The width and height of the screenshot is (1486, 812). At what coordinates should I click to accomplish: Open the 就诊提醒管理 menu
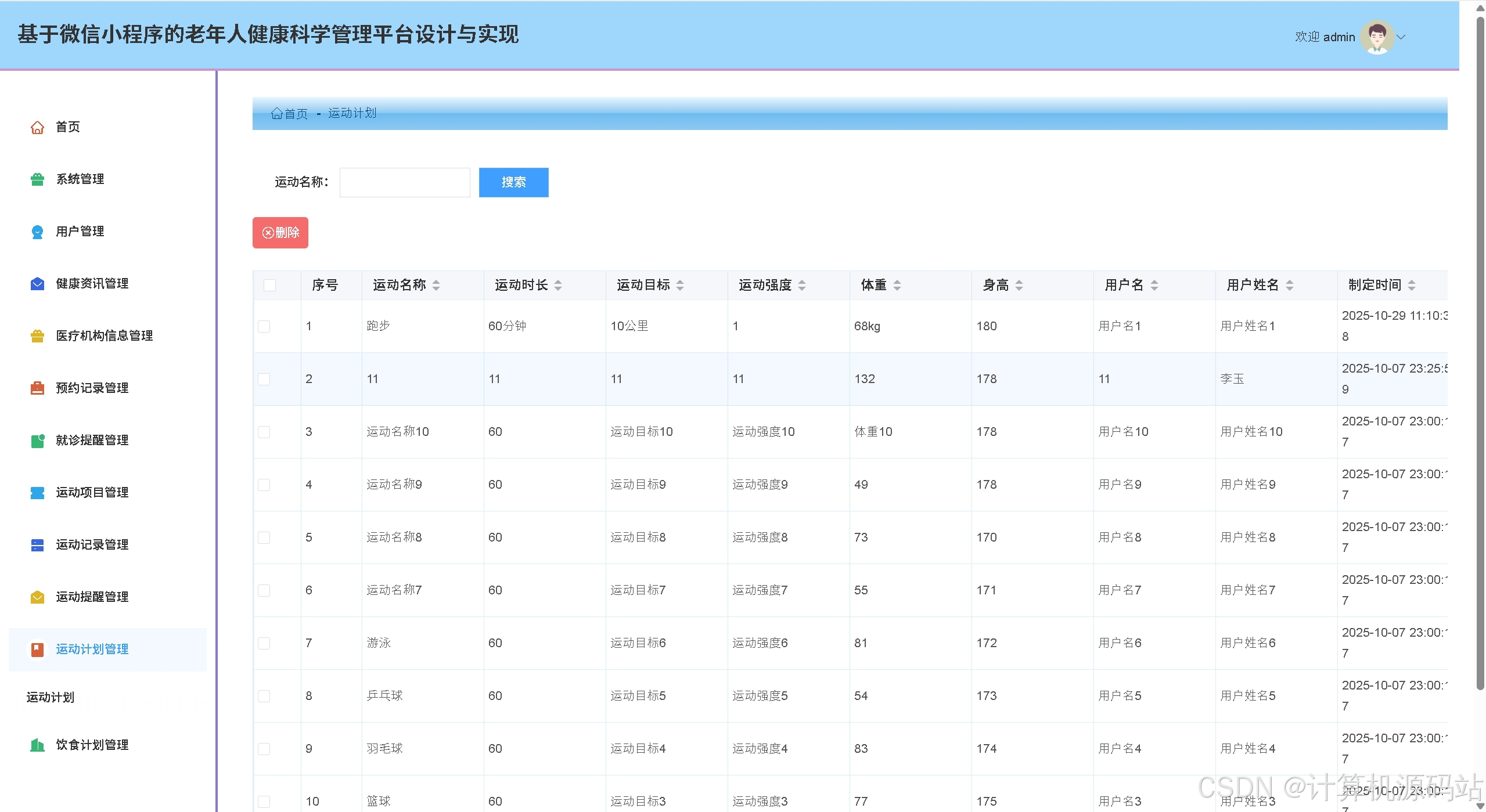tap(107, 441)
